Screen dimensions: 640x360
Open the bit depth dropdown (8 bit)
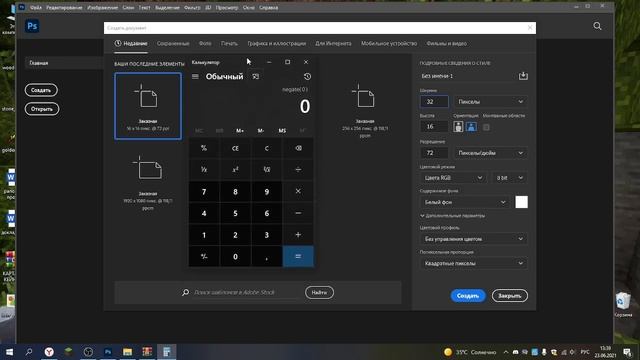pyautogui.click(x=509, y=178)
